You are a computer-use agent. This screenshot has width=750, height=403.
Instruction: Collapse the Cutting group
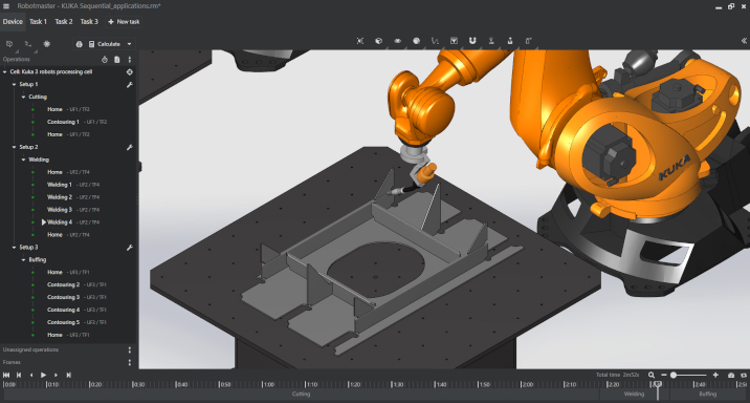(x=23, y=97)
